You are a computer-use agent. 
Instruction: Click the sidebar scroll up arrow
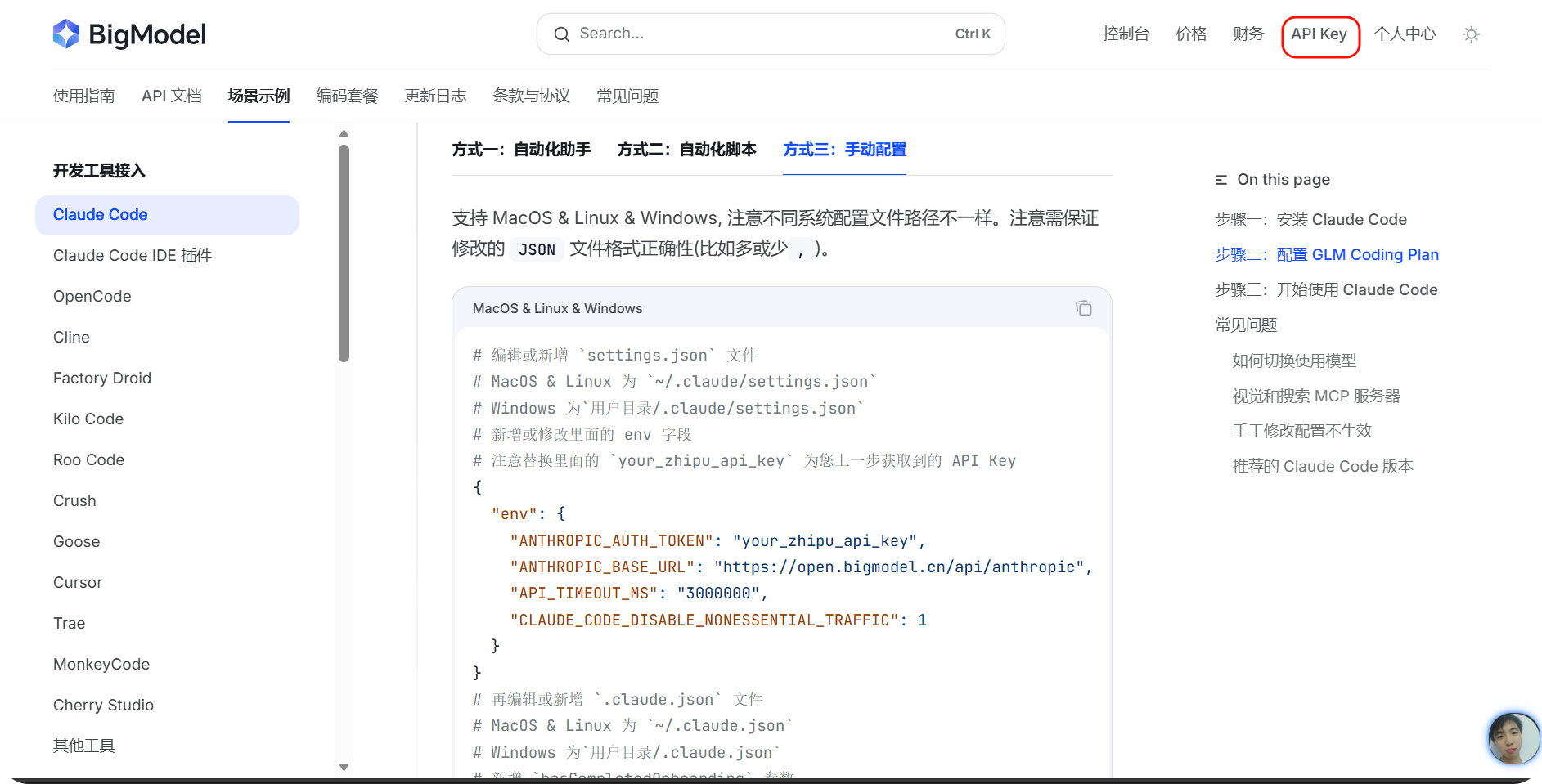(344, 134)
